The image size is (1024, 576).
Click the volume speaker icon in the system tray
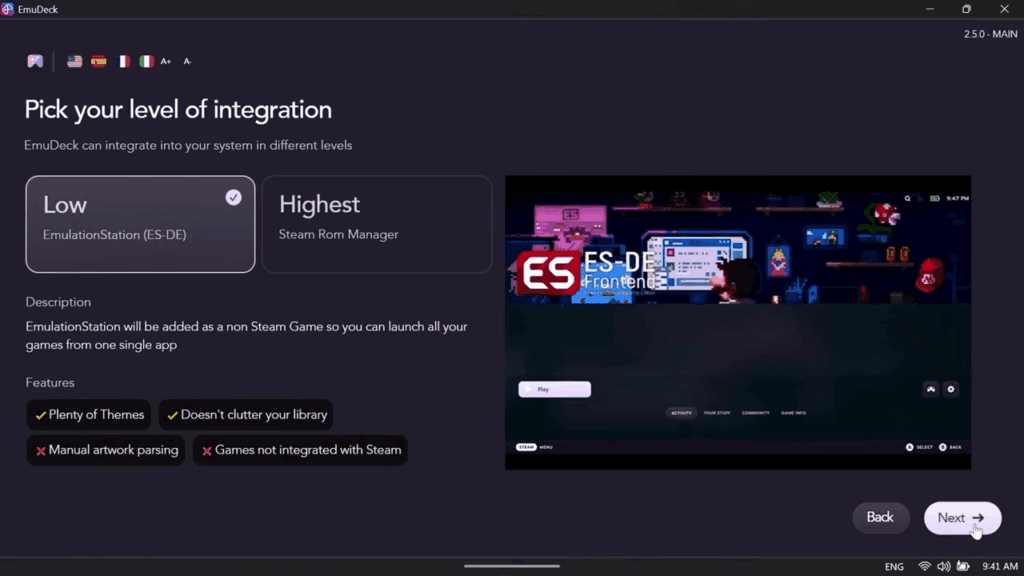943,567
